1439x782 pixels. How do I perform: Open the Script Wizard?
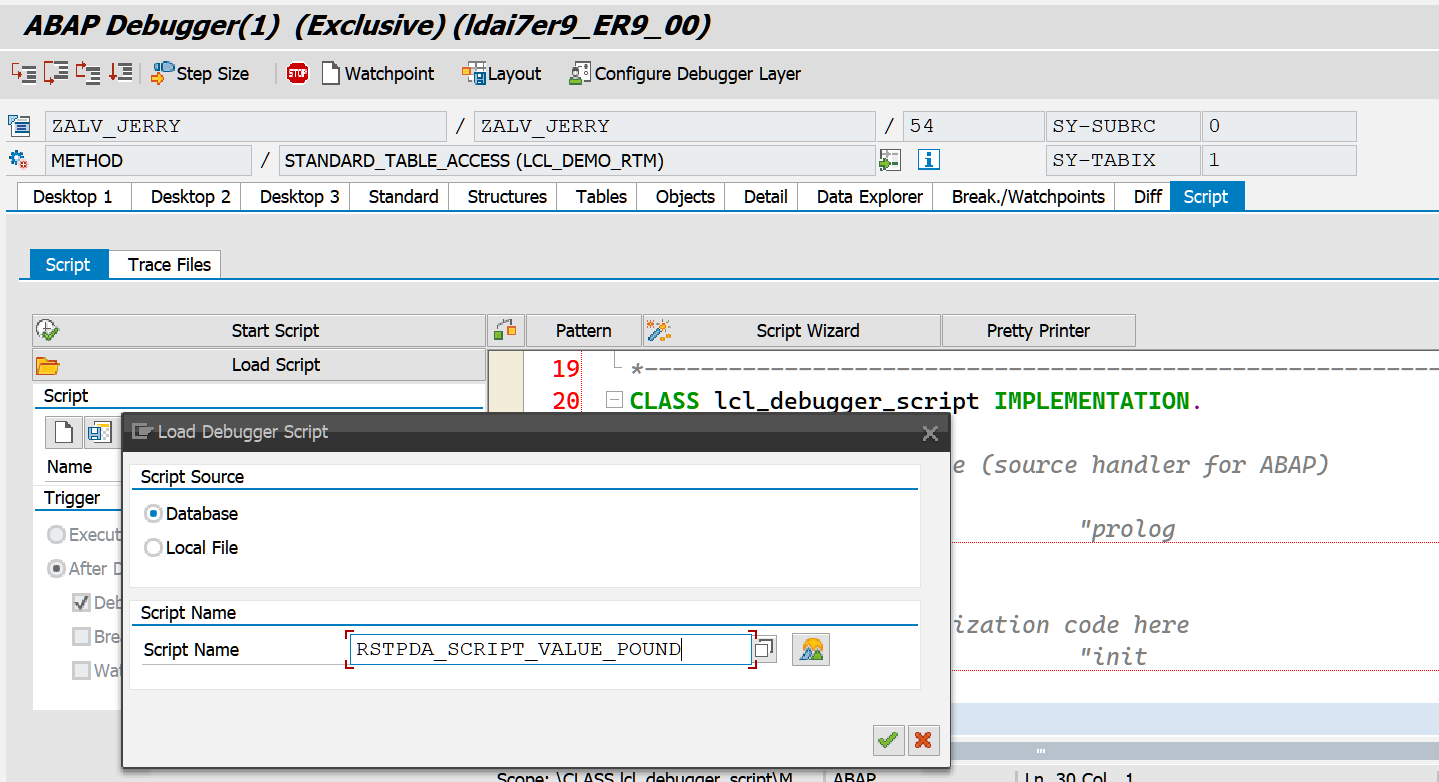point(792,331)
